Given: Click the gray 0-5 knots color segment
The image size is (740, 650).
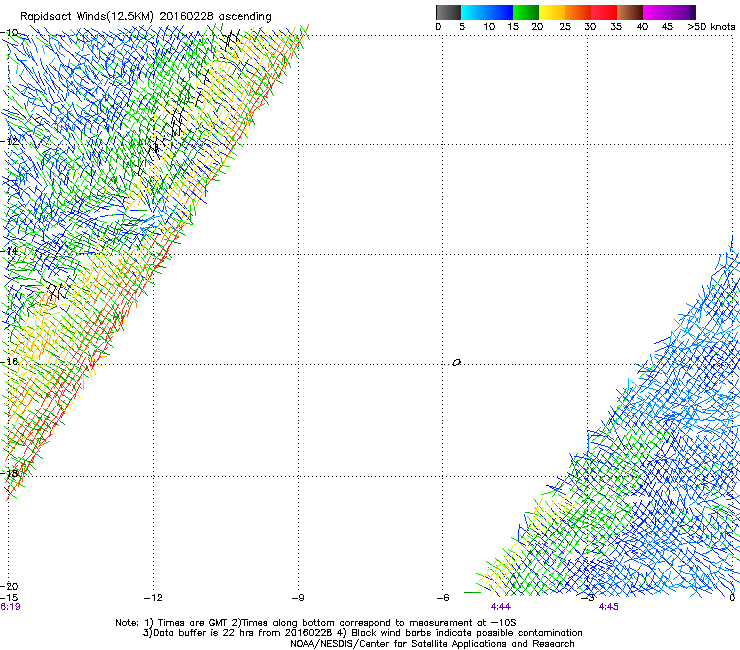Looking at the screenshot, I should 448,12.
